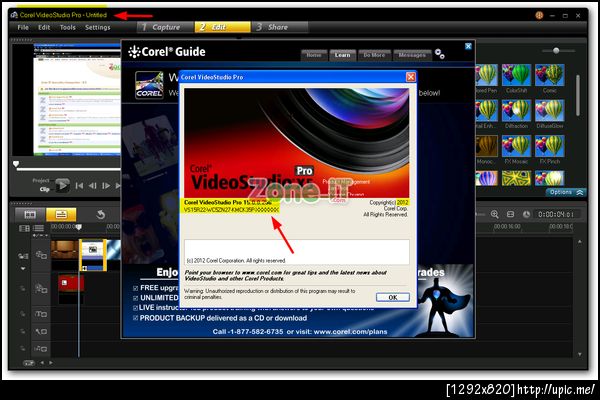Close the Corel Guide window
The height and width of the screenshot is (400, 600).
coord(468,46)
